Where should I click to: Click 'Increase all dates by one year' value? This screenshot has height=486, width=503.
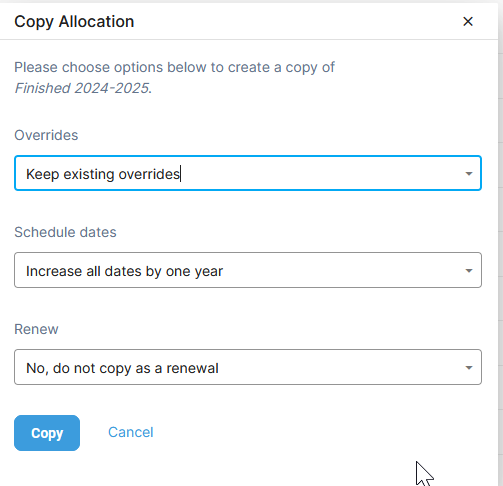point(124,271)
